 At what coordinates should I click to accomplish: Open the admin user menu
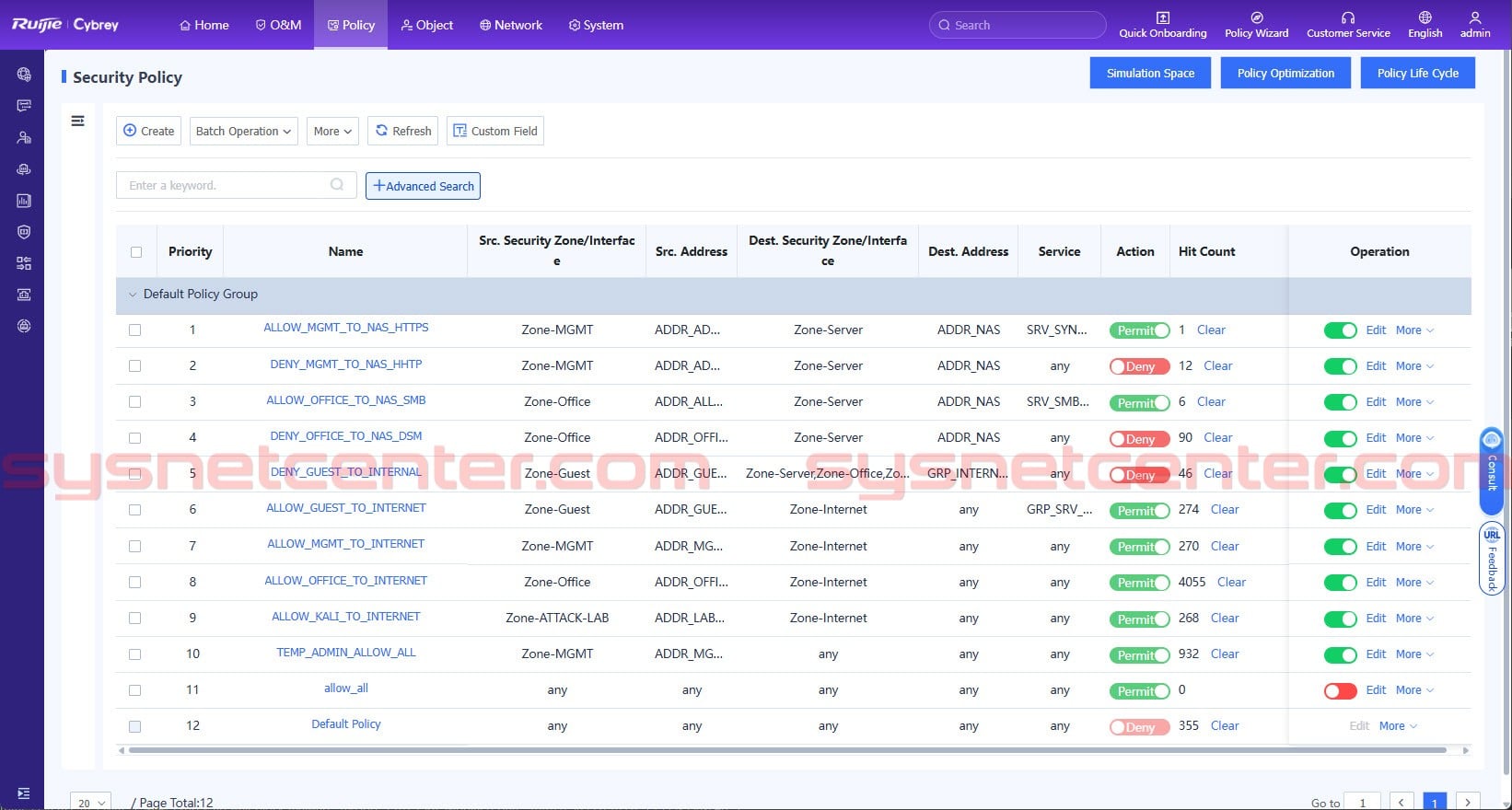1474,25
